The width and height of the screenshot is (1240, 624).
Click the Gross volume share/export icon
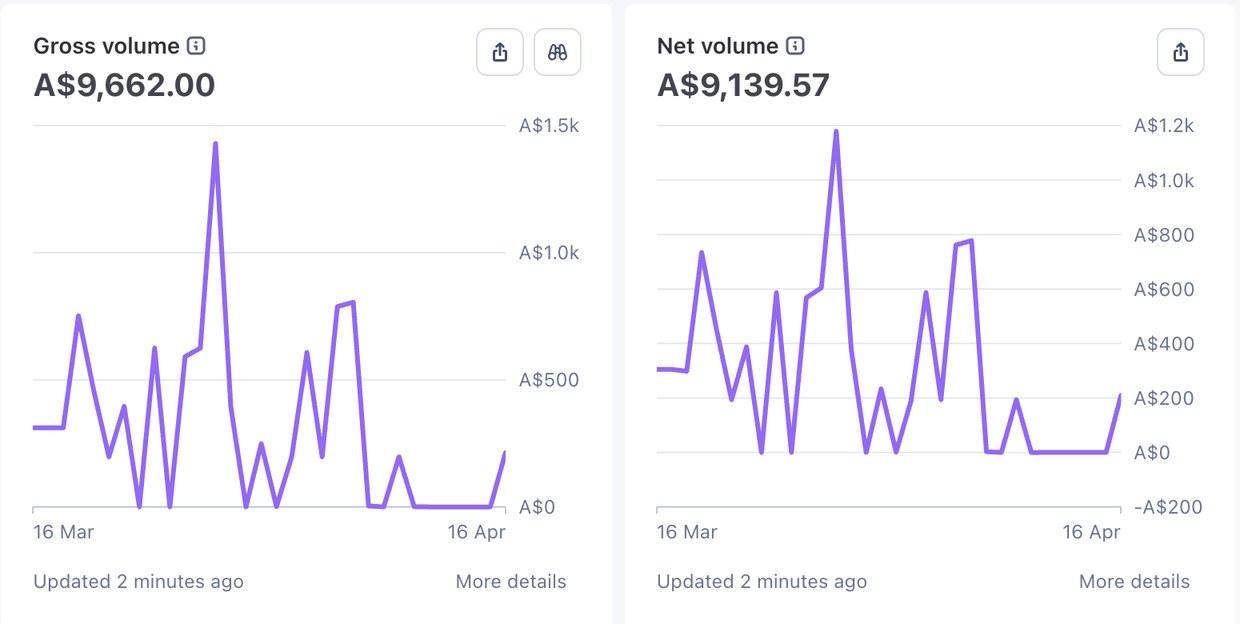click(500, 52)
